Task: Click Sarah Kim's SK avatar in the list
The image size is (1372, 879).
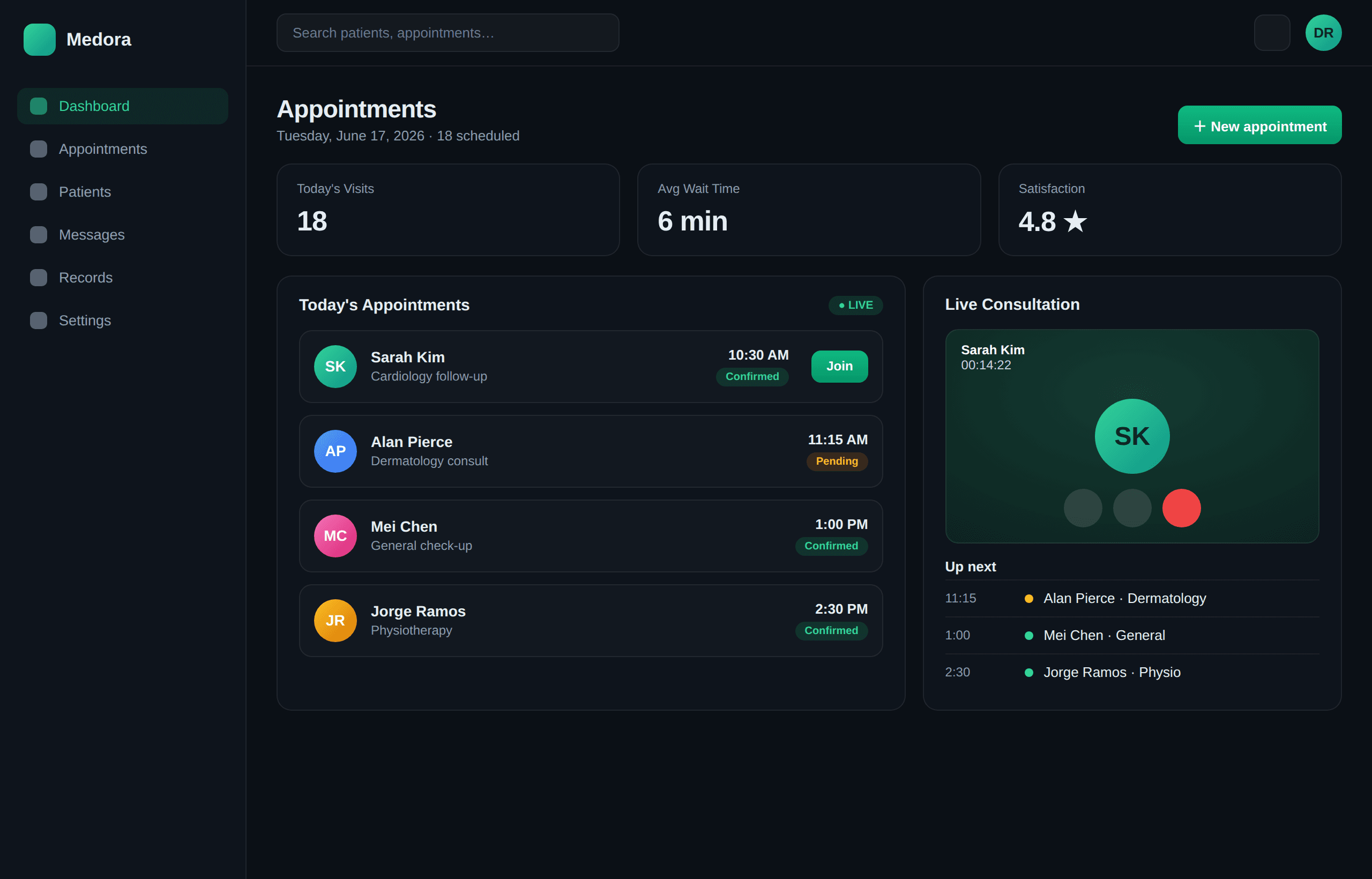Action: point(335,367)
